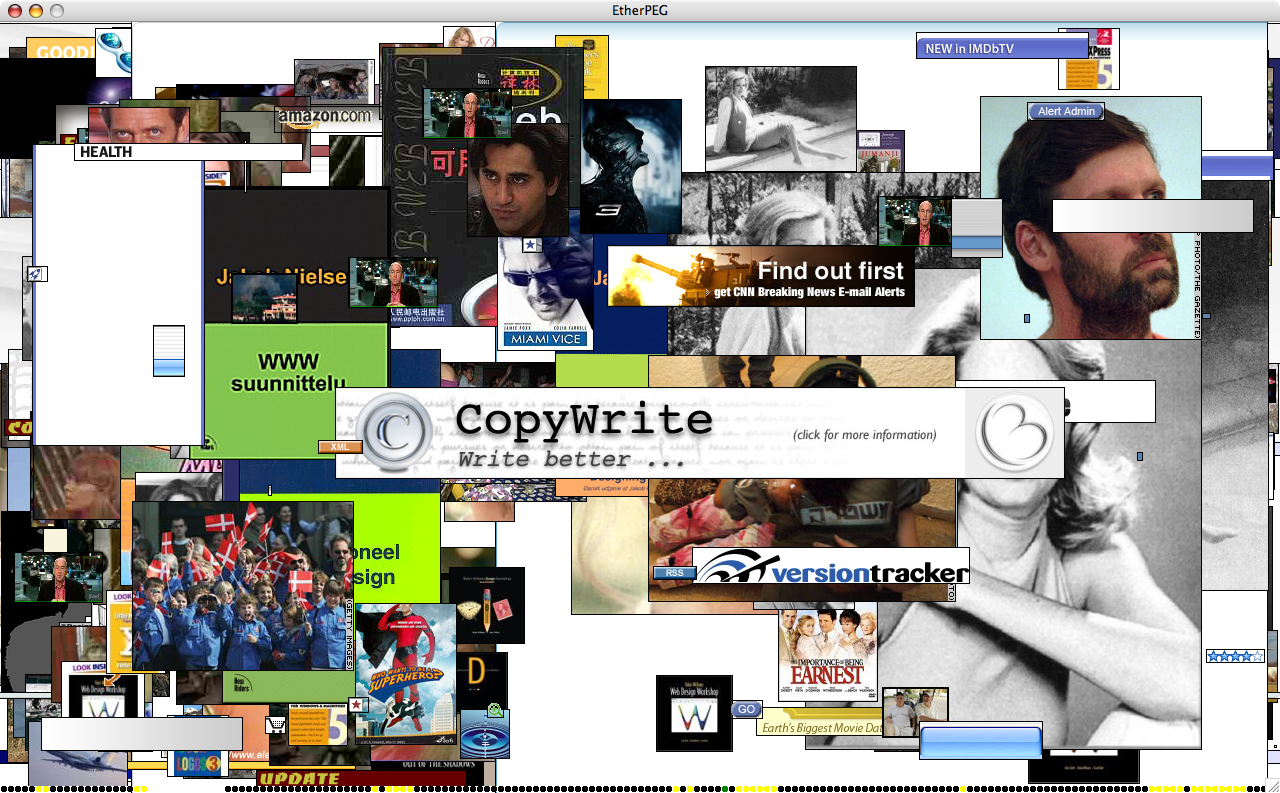Viewport: 1280px width, 793px height.
Task: Click the HEALTH heading bar
Action: pos(188,152)
